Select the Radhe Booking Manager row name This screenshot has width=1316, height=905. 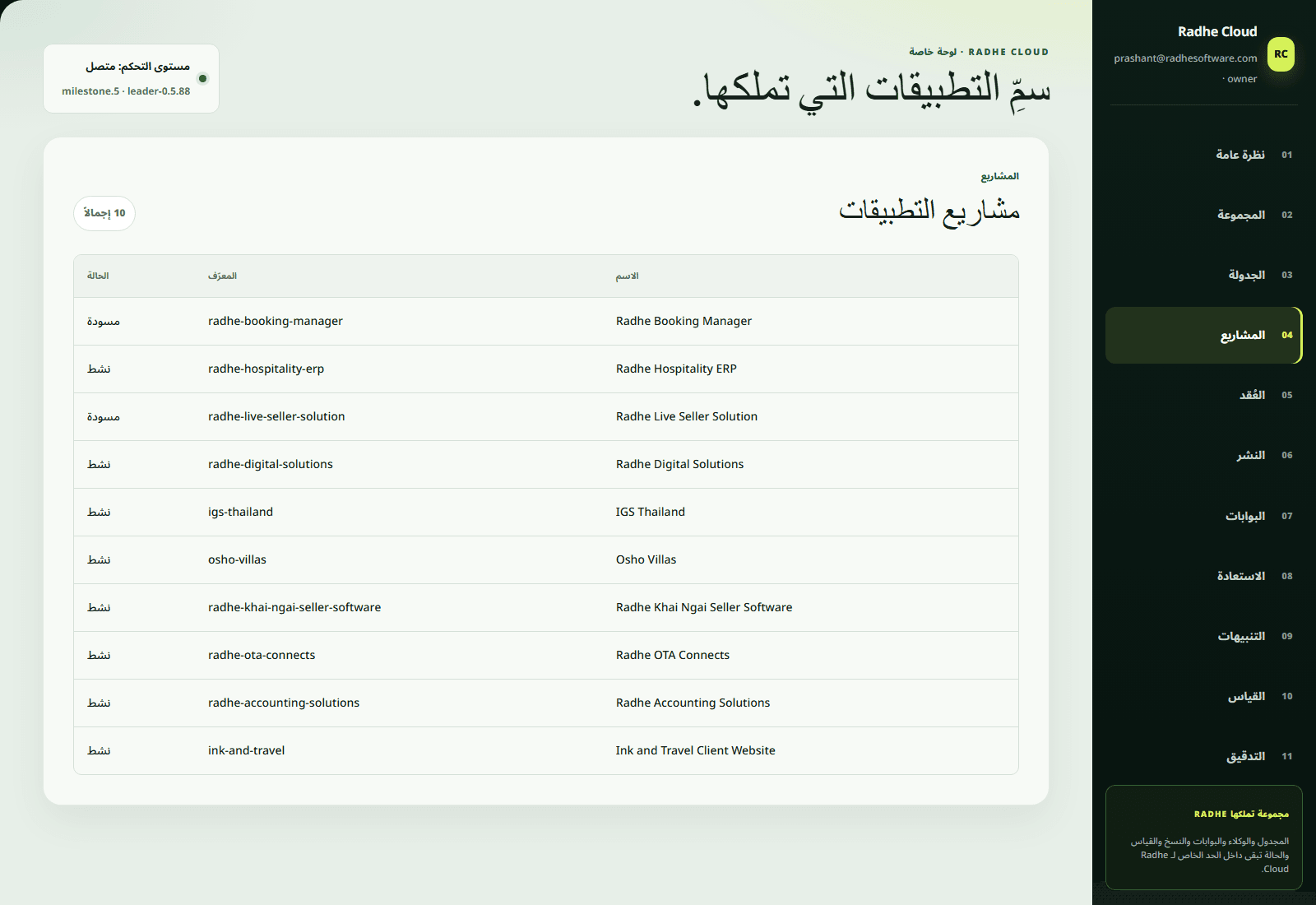(683, 322)
